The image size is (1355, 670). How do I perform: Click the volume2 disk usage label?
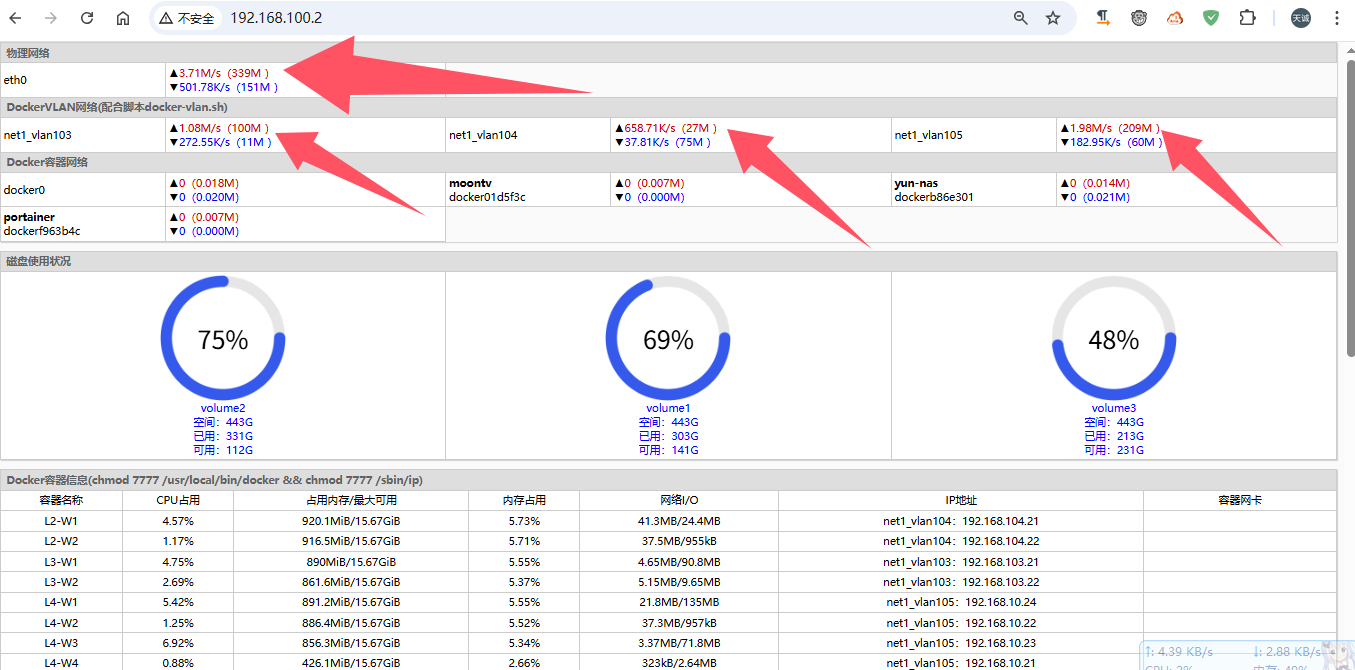[223, 408]
